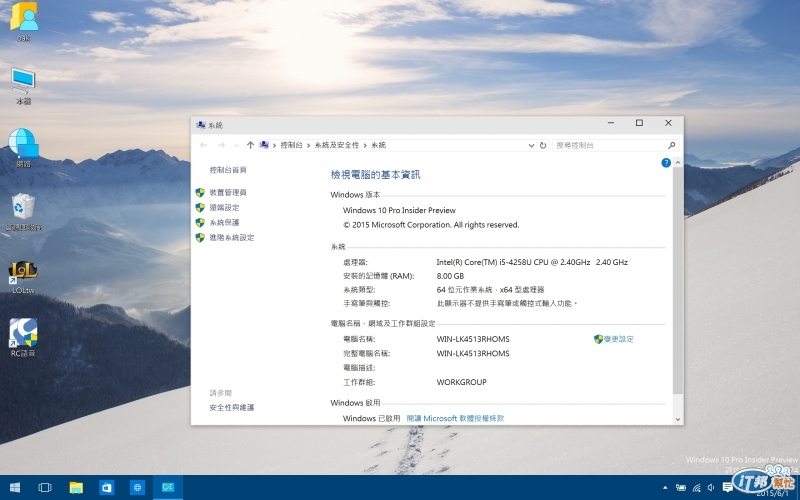Click the System window title bar icon
This screenshot has height=500, width=800.
201,125
